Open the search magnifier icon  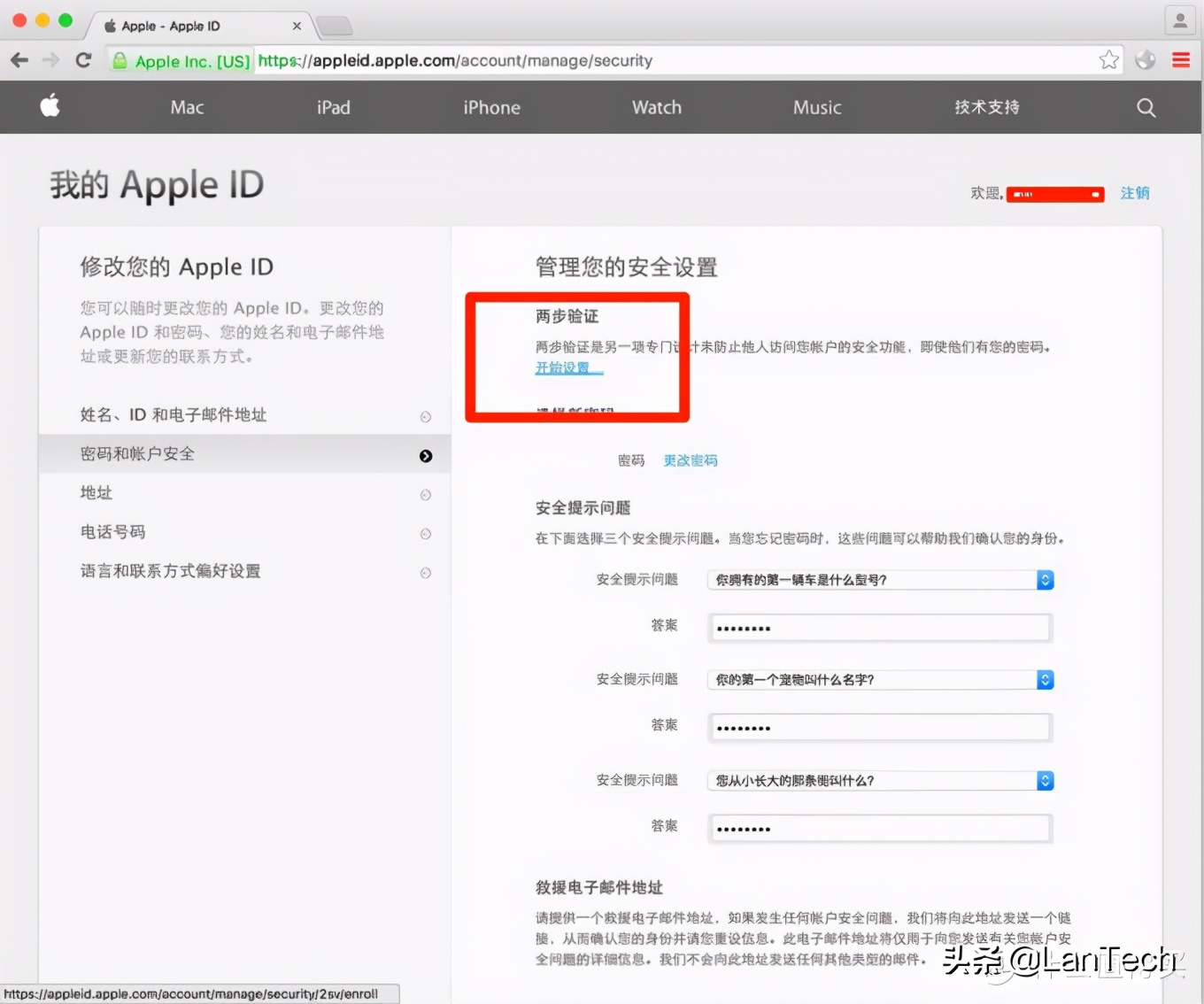tap(1146, 107)
